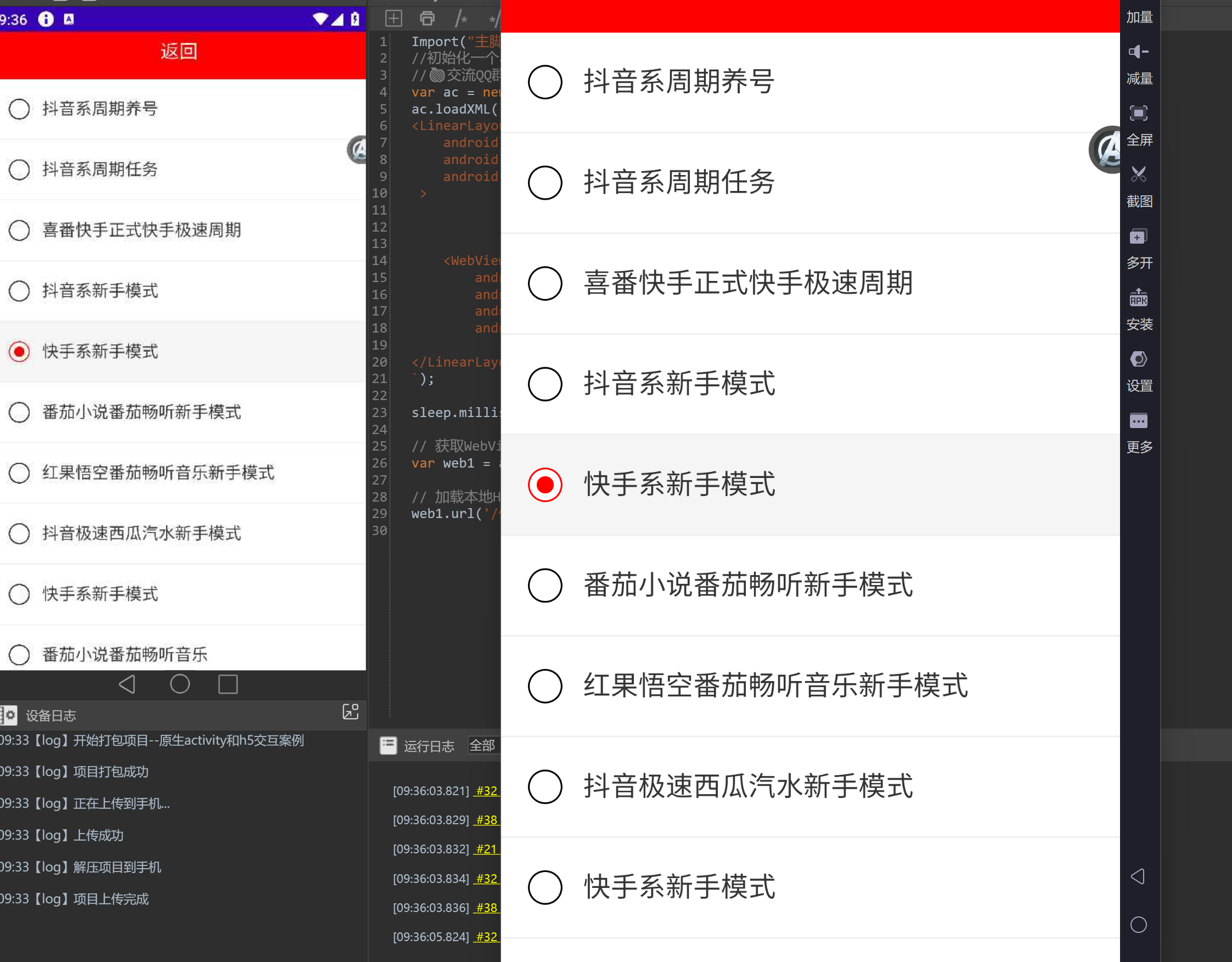Select 番茄小说番茄畅听新手模式 radio in left phone
Viewport: 1232px width, 962px height.
pyautogui.click(x=19, y=412)
